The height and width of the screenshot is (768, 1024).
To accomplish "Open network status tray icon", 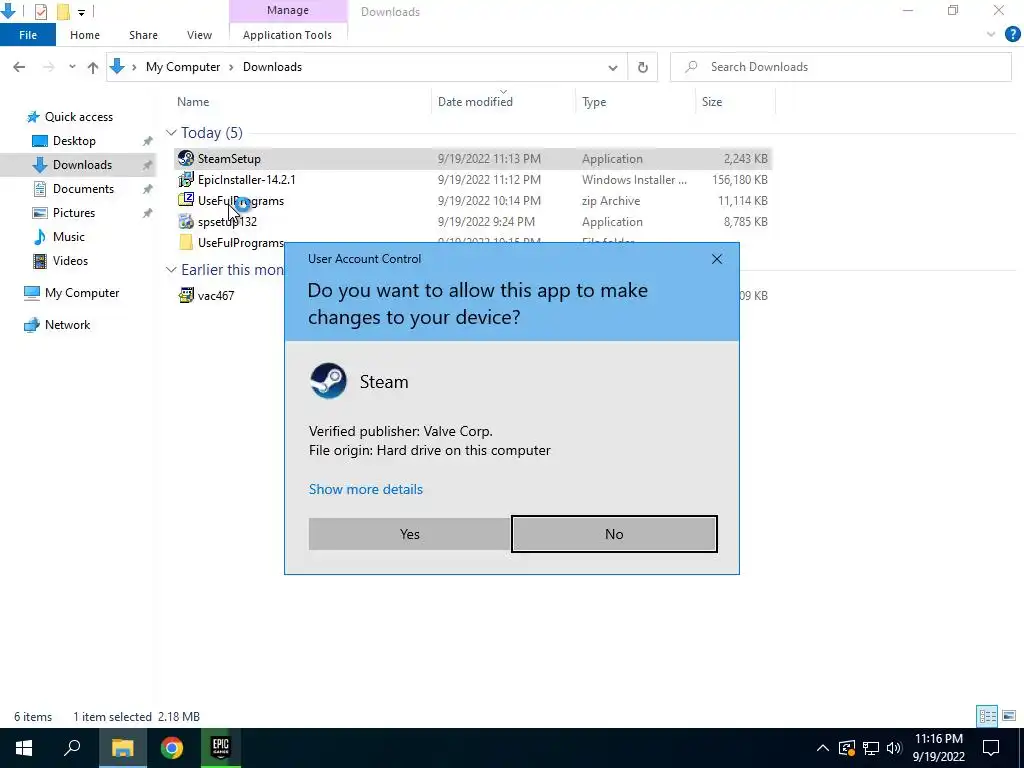I will [871, 748].
